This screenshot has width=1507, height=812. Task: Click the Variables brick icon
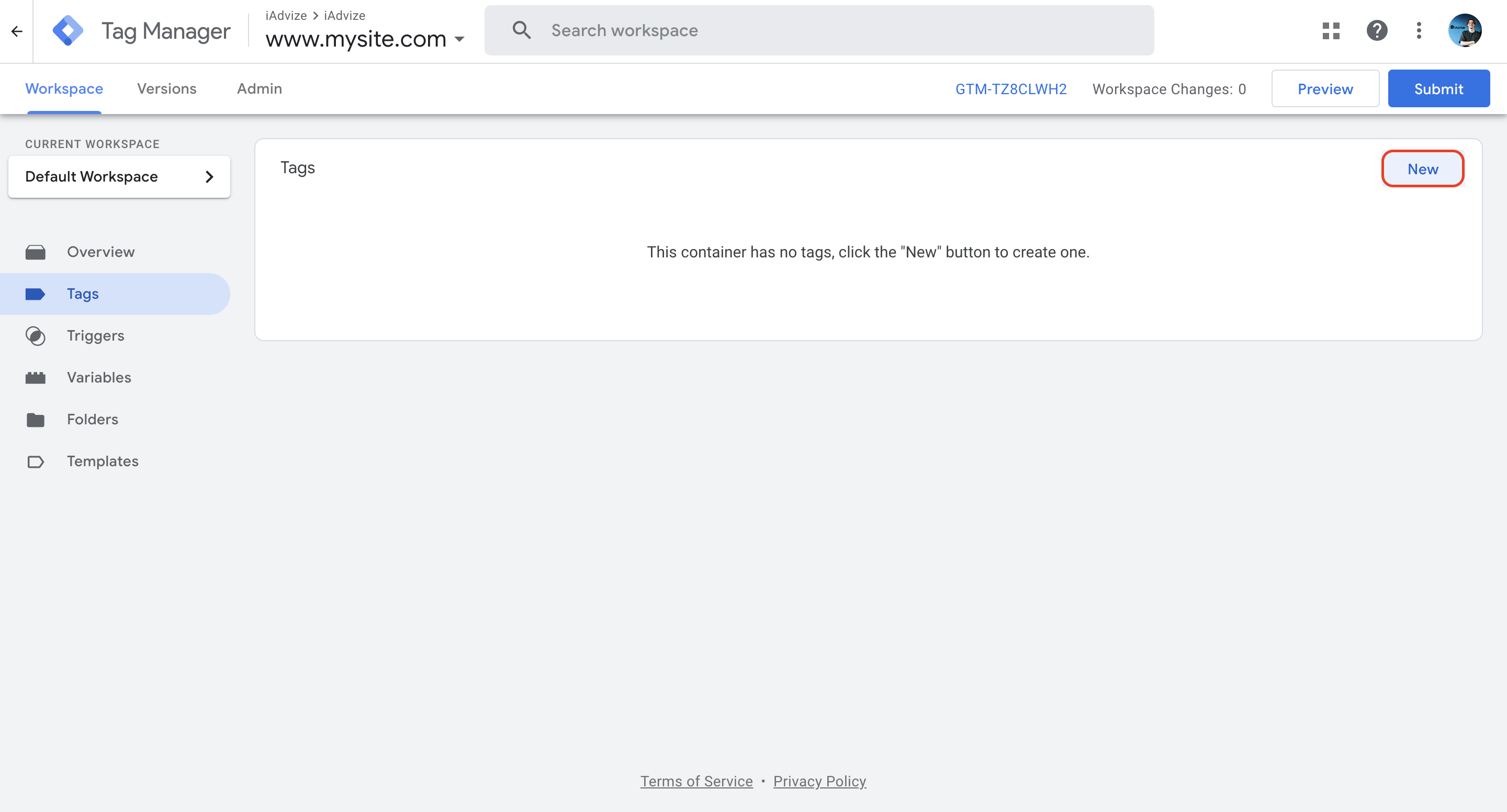pyautogui.click(x=36, y=378)
